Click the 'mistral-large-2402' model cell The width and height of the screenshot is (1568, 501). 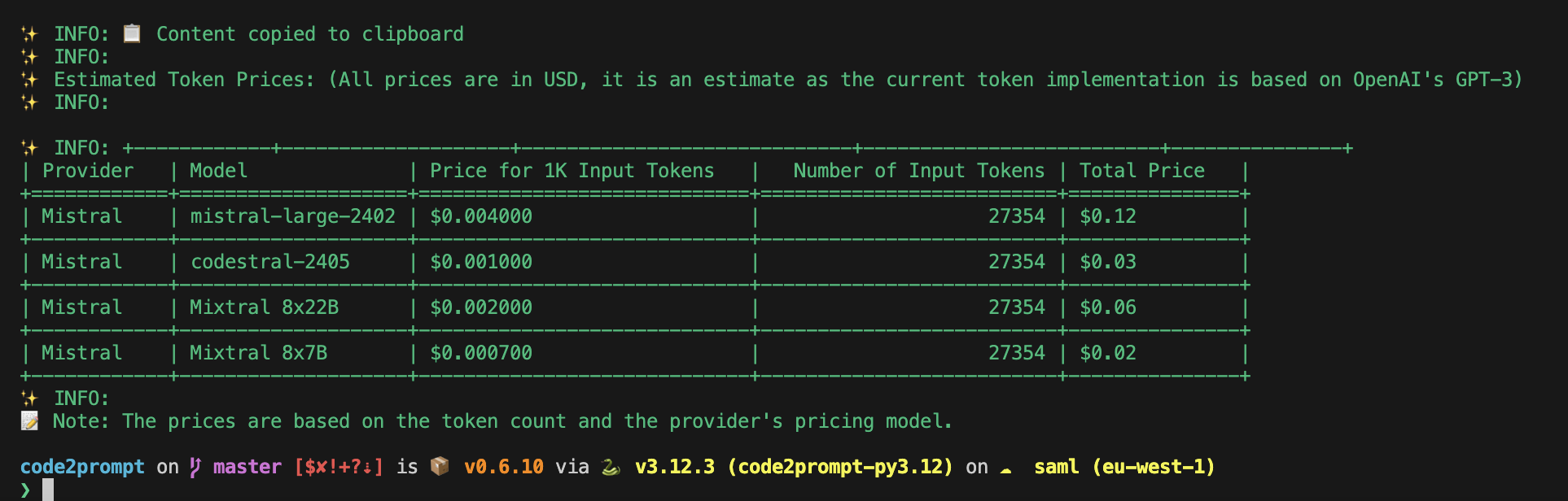pyautogui.click(x=292, y=216)
